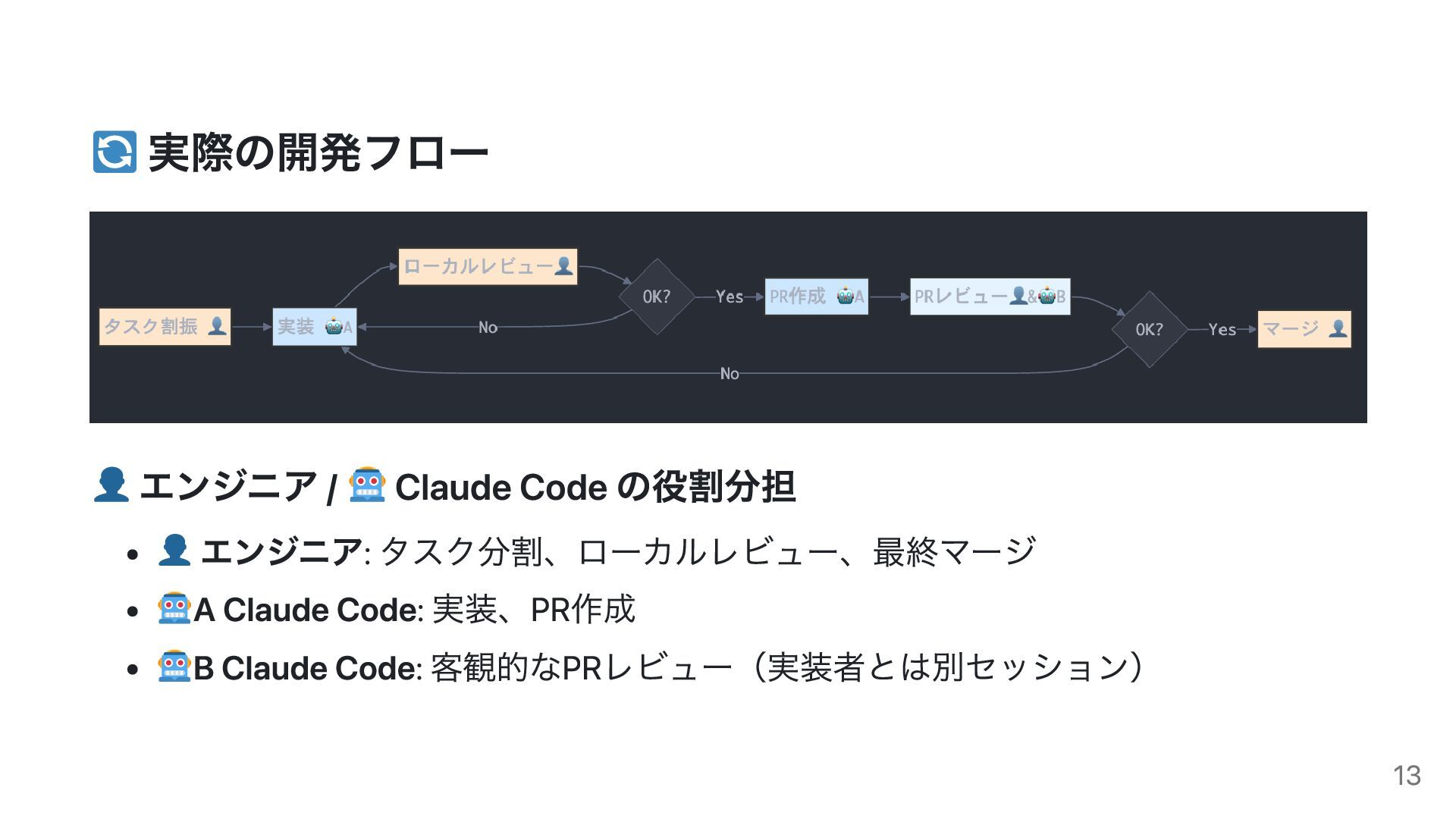Click the person icon in the マージ node
The height and width of the screenshot is (819, 1456).
(x=1338, y=328)
